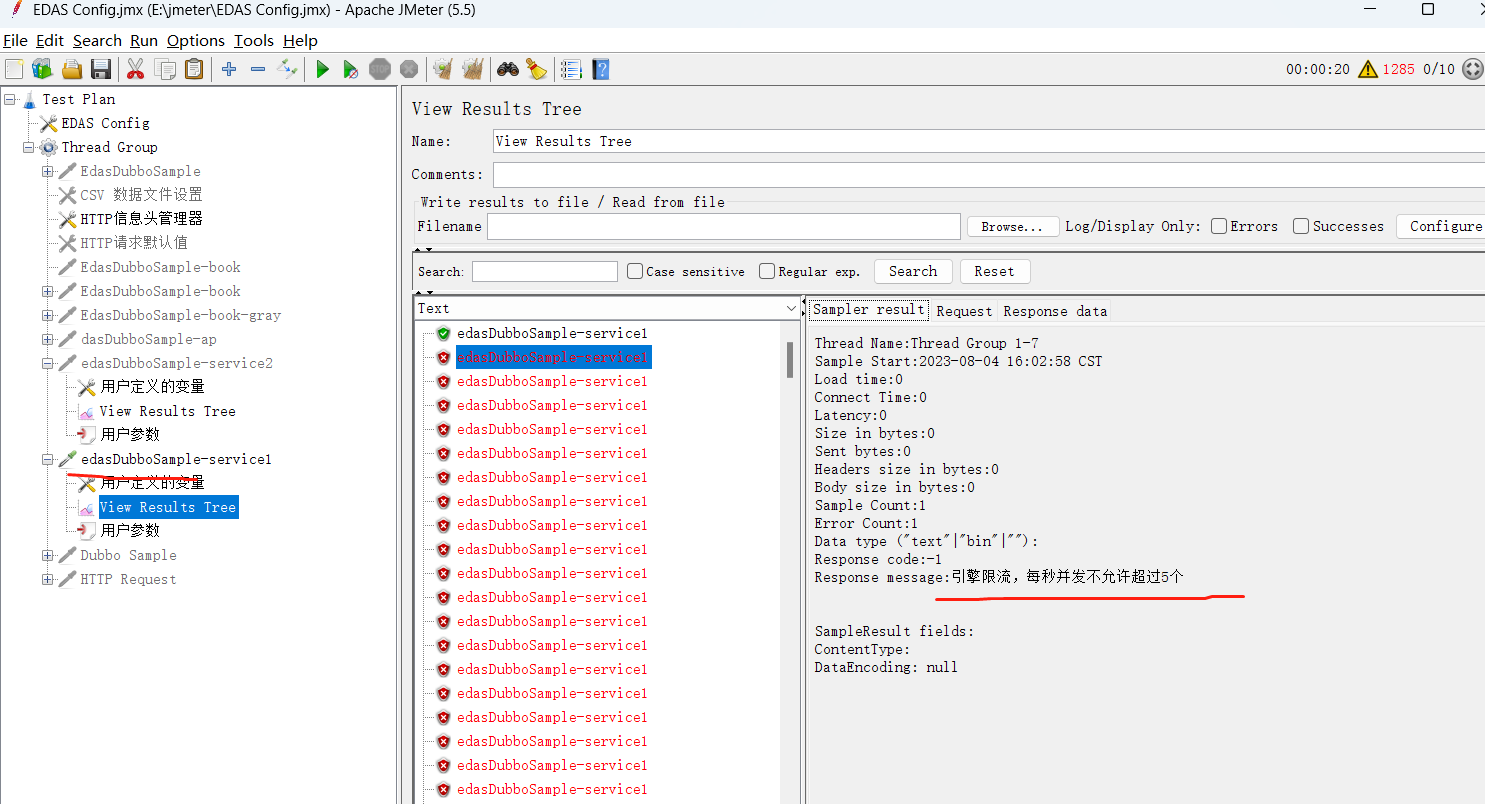Expand the HTTP Request node
This screenshot has height=804, width=1485.
point(48,579)
